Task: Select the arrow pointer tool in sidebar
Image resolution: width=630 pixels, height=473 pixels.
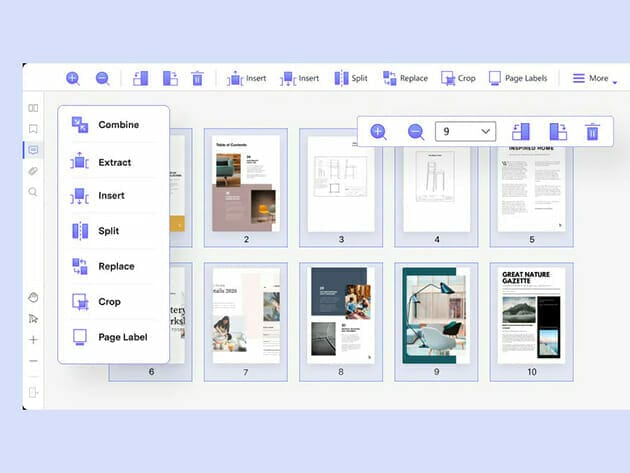Action: [33, 318]
